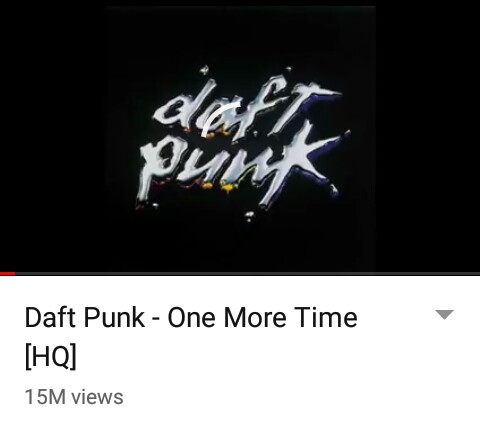Seek near the end of the progress bar

pos(467,274)
